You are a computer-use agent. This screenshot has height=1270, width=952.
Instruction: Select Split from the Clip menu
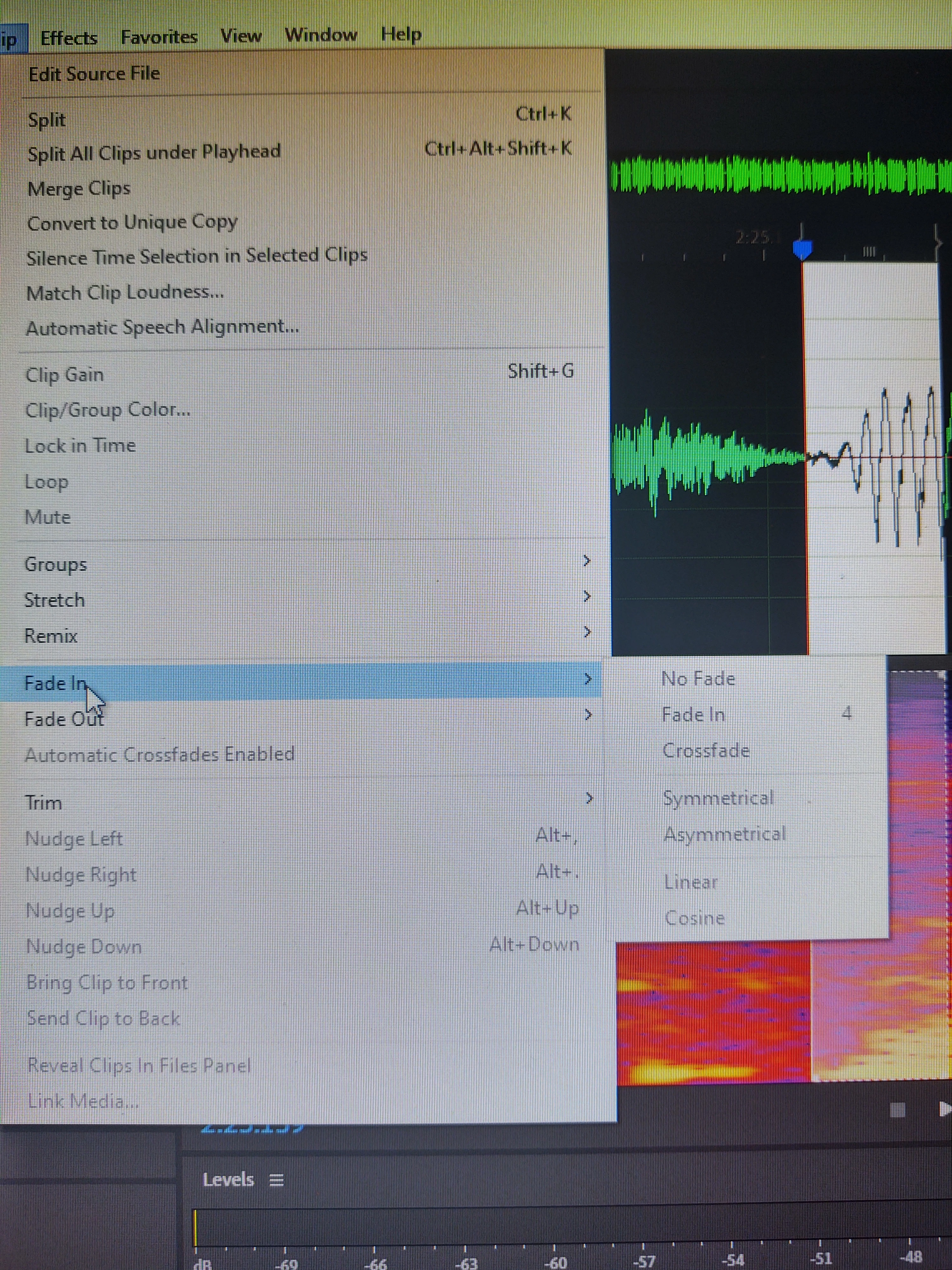click(47, 119)
